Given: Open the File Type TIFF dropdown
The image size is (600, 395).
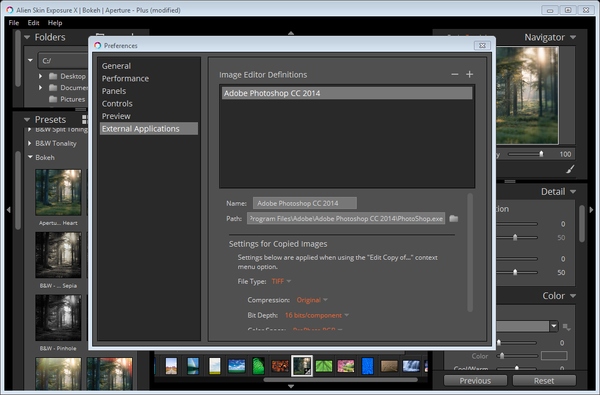Looking at the screenshot, I should pyautogui.click(x=281, y=281).
